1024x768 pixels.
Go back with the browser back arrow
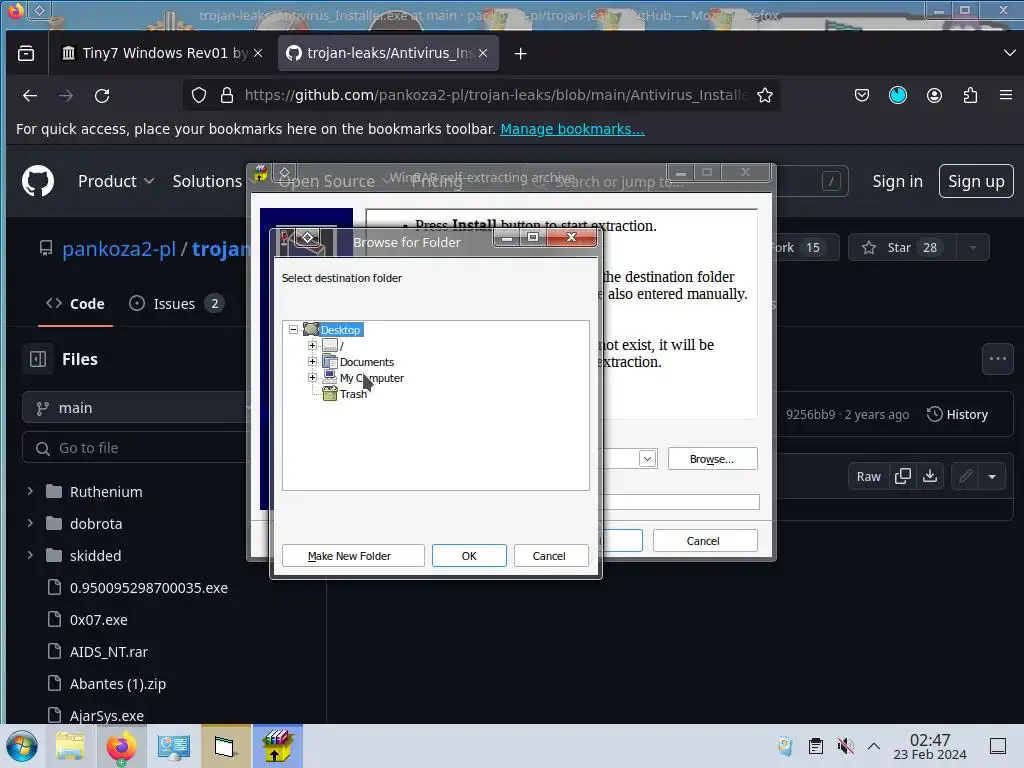[30, 96]
